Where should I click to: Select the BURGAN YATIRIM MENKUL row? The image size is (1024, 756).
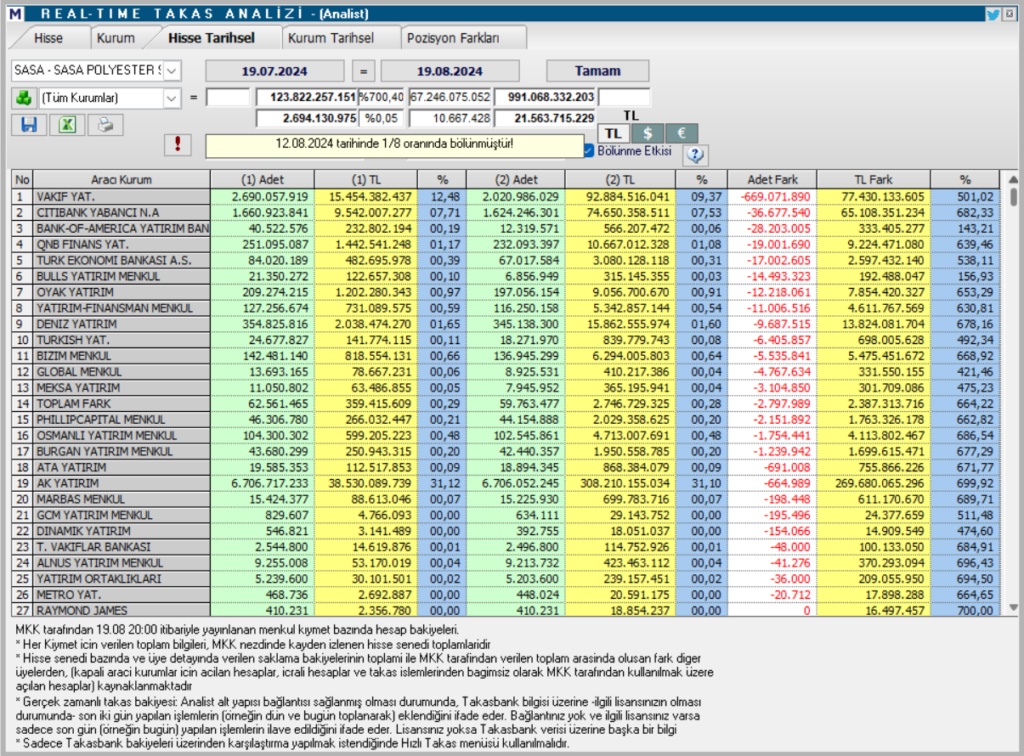pyautogui.click(x=506, y=452)
